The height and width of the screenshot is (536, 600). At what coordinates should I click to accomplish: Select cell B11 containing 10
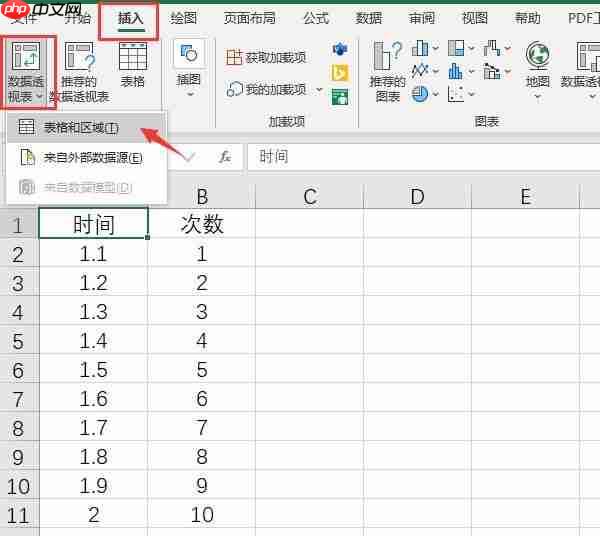tap(202, 514)
